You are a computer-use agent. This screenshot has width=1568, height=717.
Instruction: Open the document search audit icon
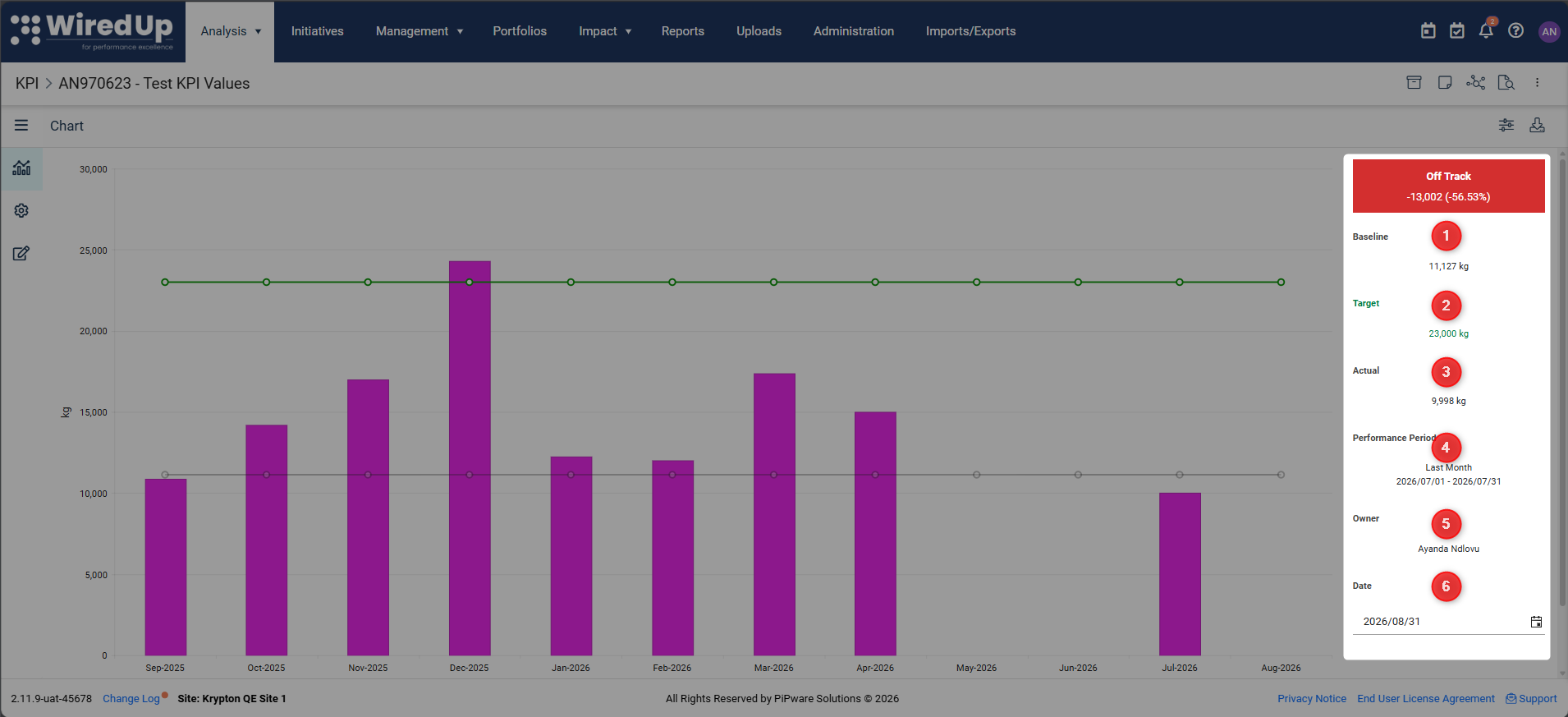1506,82
